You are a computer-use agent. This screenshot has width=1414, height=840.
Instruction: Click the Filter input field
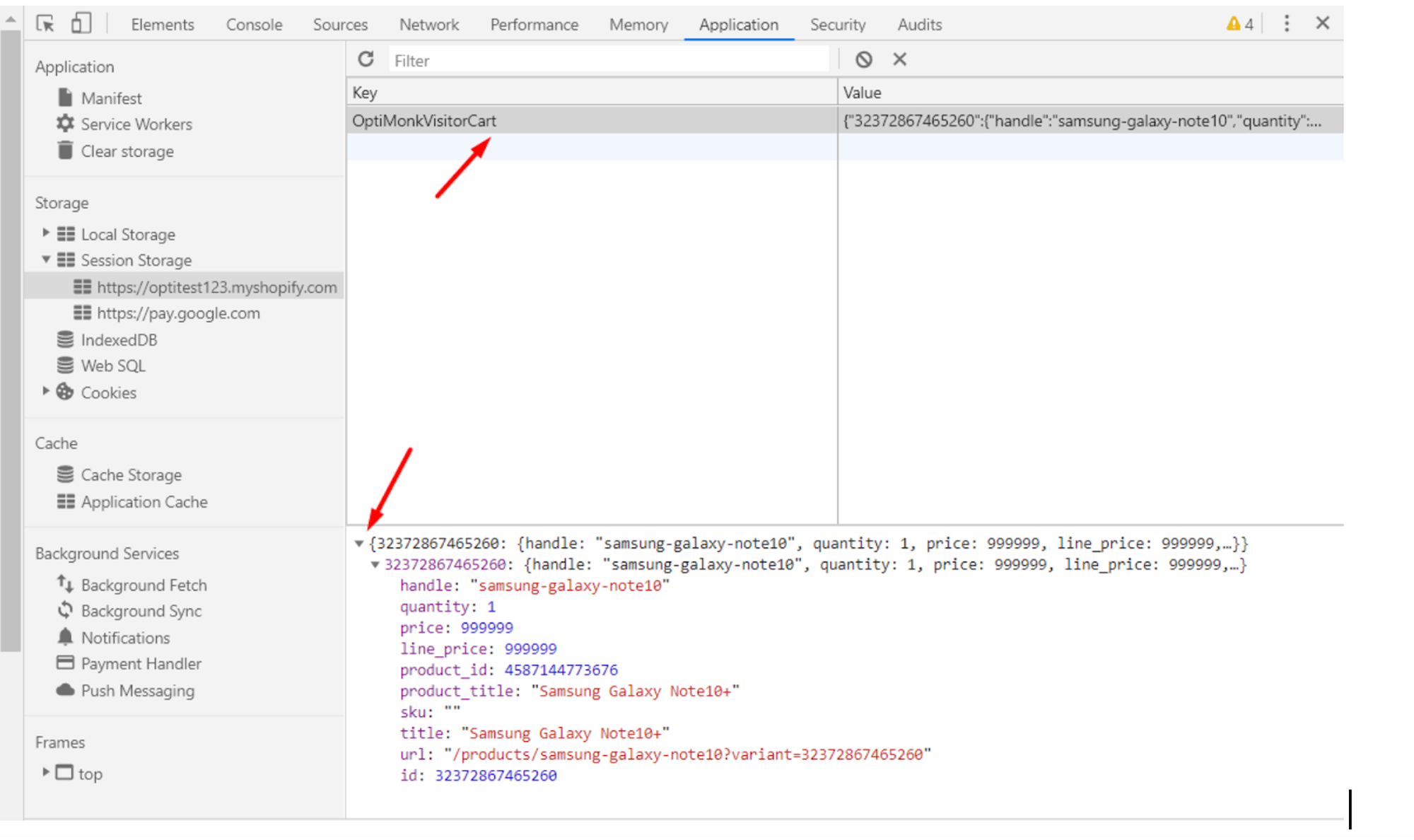click(609, 60)
